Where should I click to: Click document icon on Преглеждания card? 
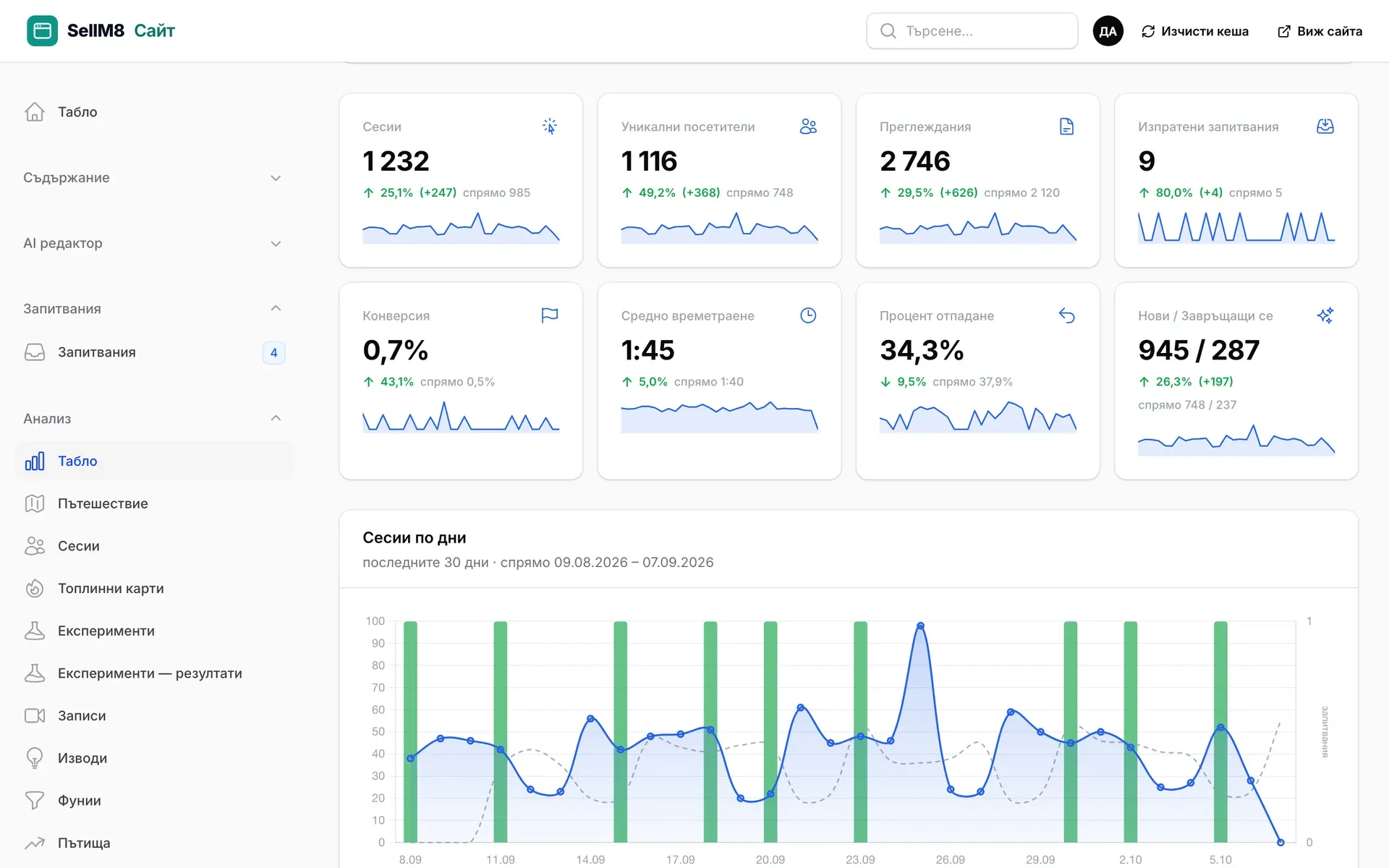(x=1066, y=127)
